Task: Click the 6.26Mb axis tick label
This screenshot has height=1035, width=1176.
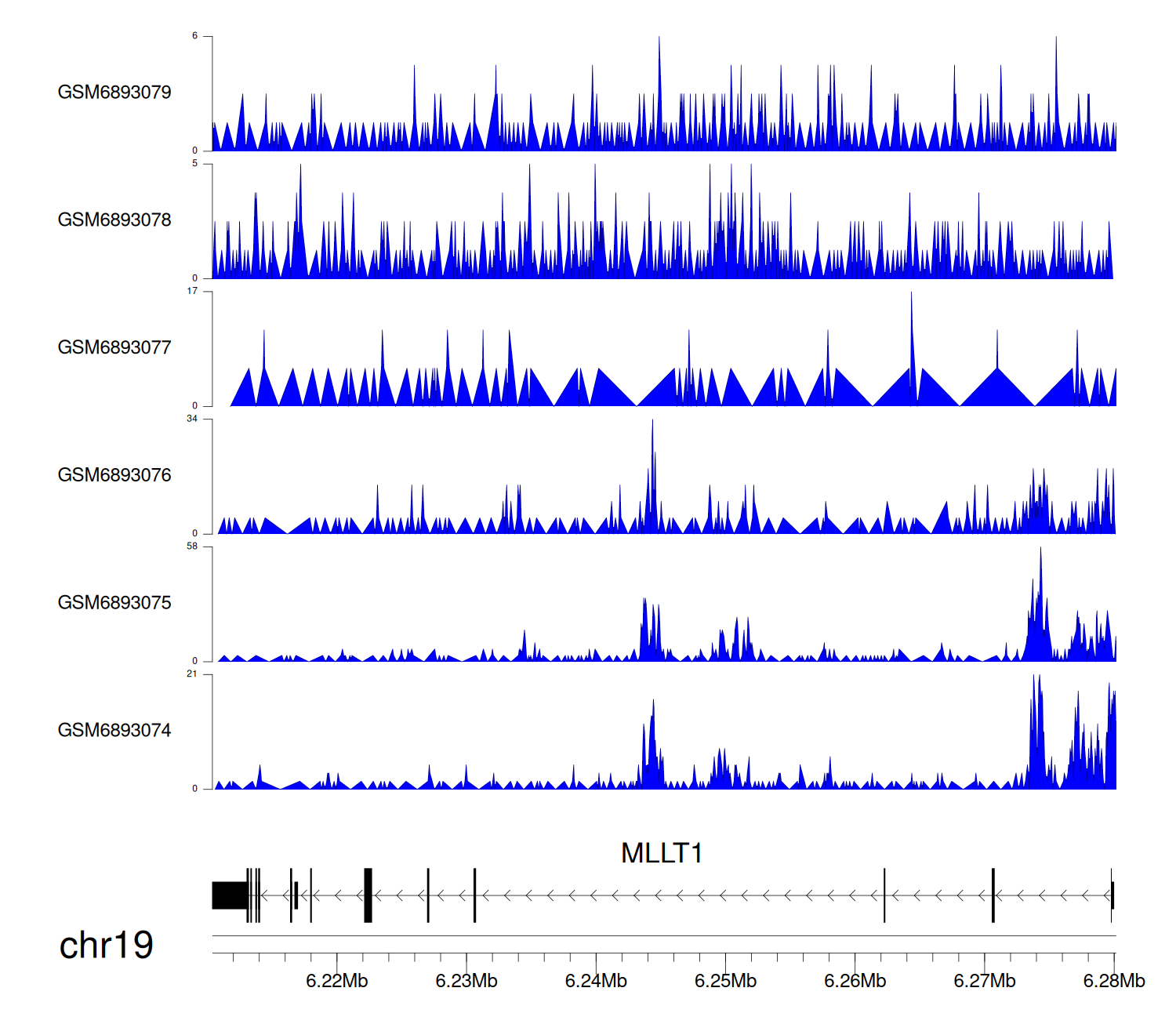Action: pos(855,981)
